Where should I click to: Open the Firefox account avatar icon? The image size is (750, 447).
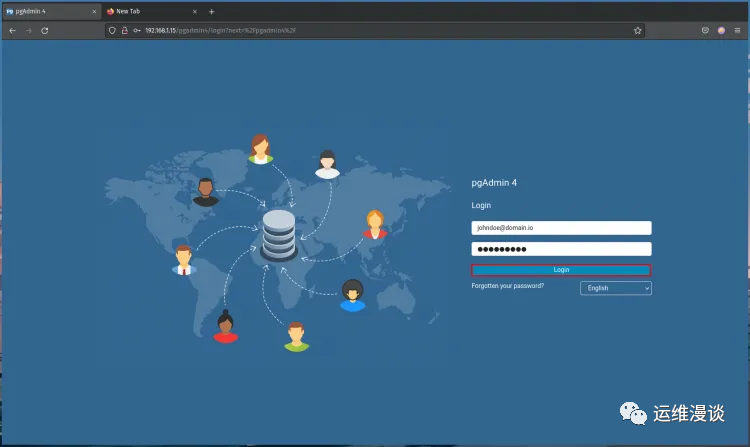pyautogui.click(x=721, y=31)
